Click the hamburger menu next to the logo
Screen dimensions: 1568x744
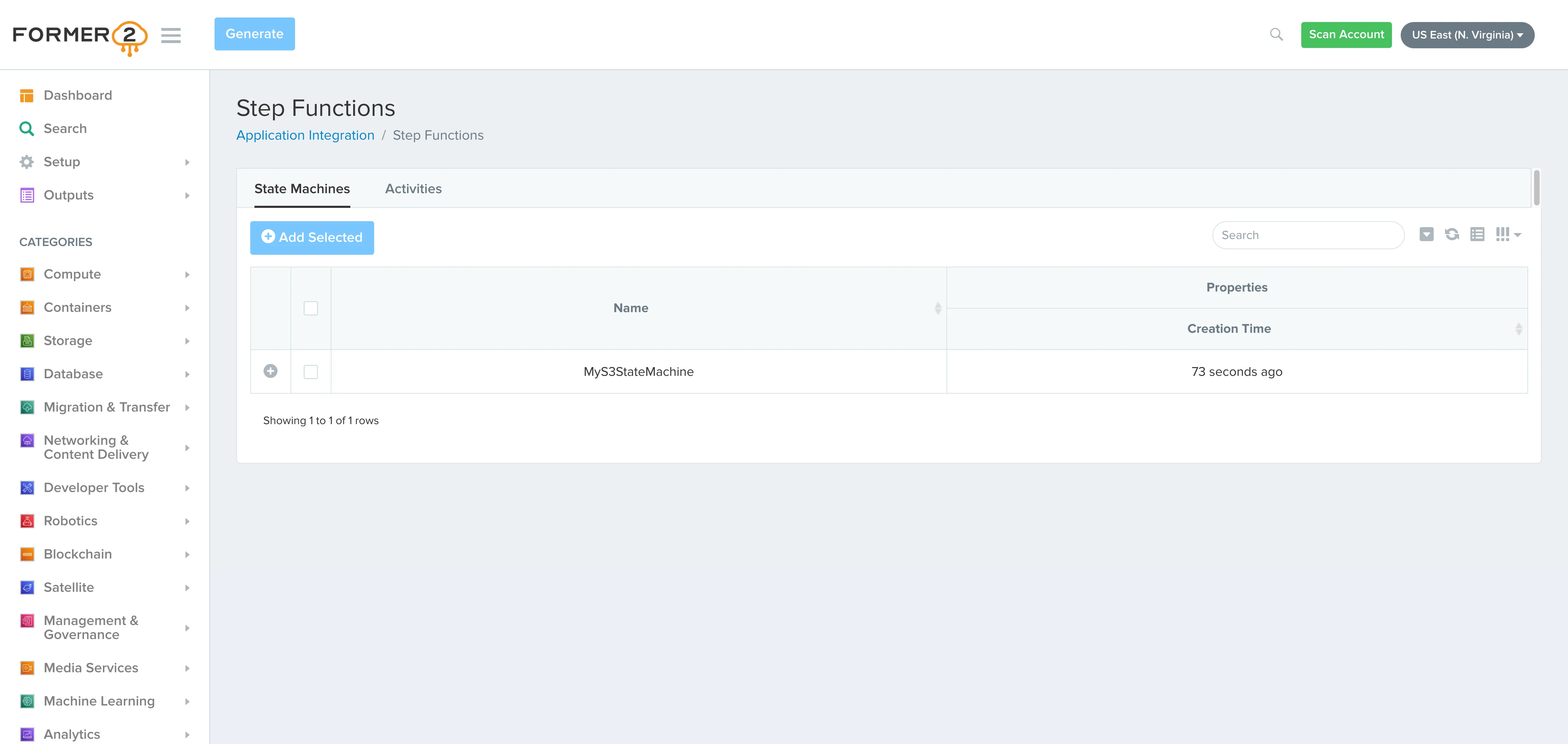point(171,35)
